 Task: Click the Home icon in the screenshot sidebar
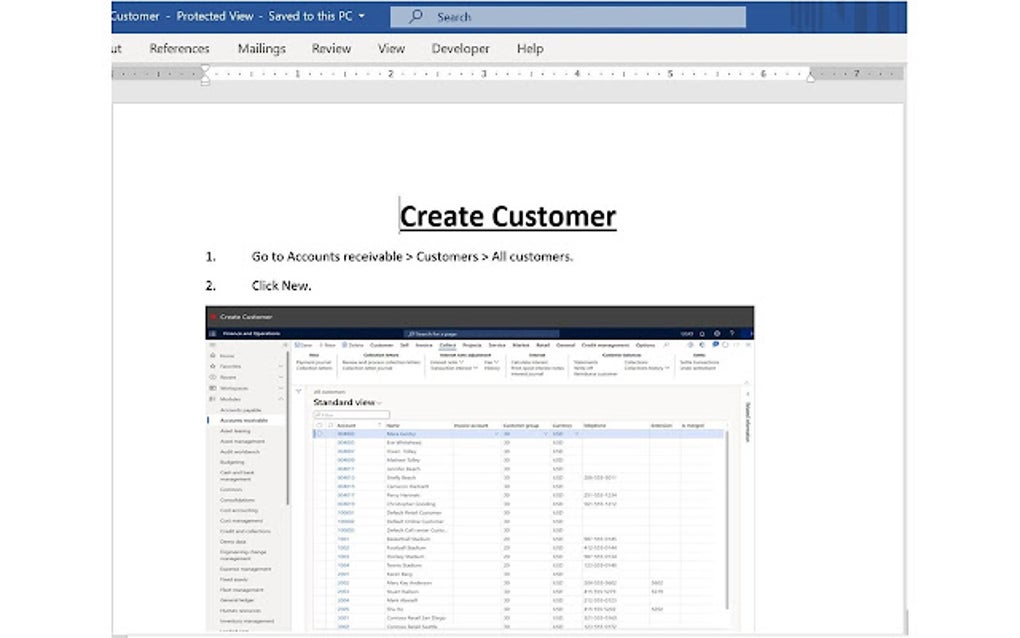[212, 355]
